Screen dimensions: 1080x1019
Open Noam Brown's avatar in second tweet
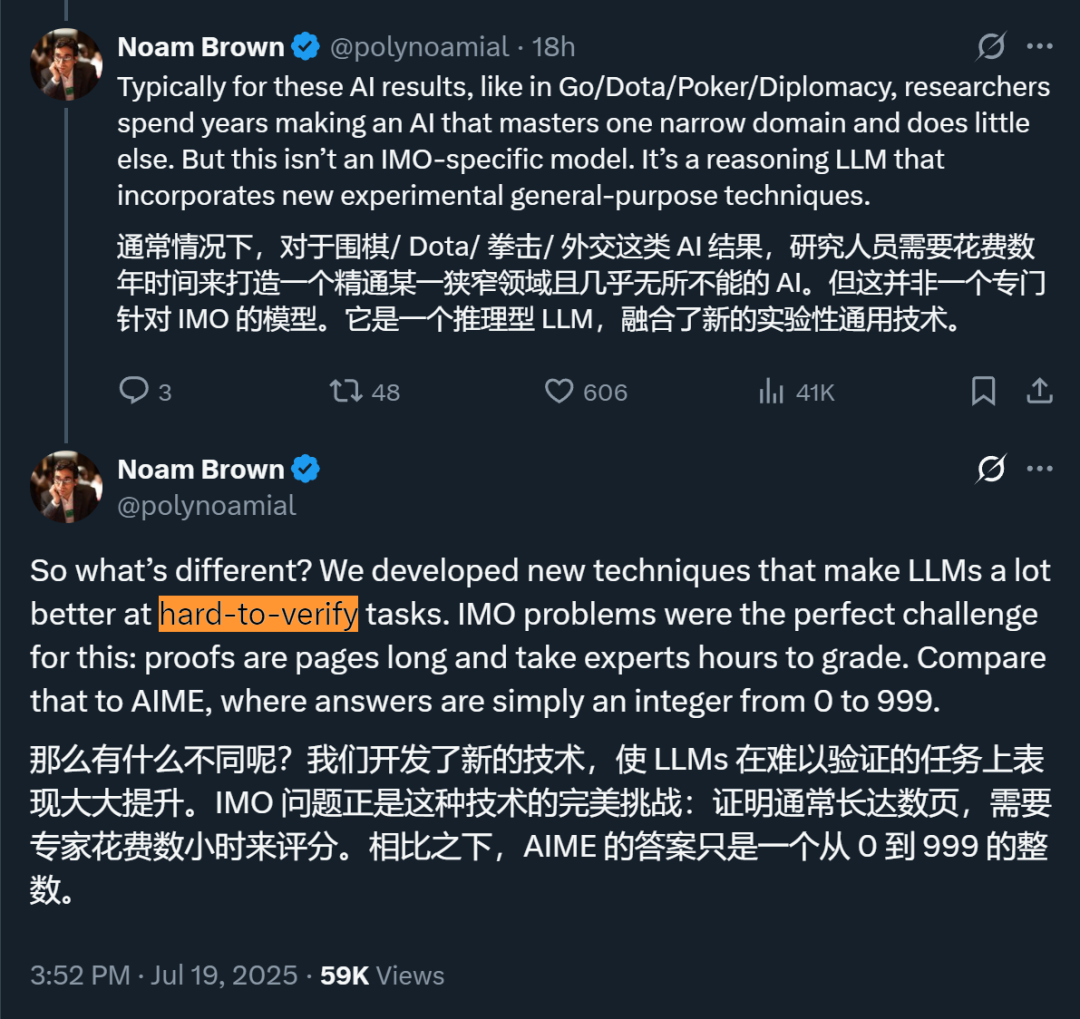(x=67, y=487)
